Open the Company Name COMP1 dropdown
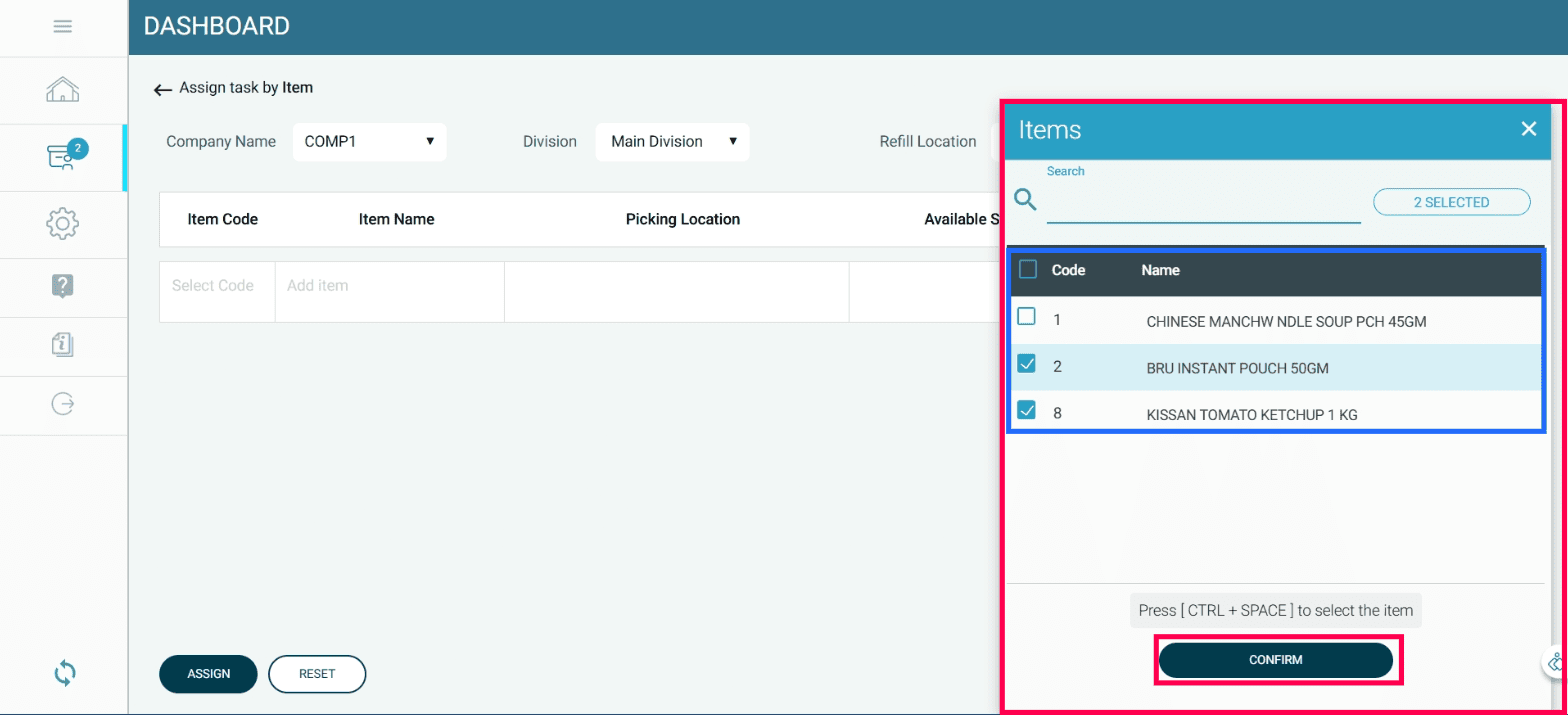Screen dimensions: 1568x715 click(x=370, y=142)
